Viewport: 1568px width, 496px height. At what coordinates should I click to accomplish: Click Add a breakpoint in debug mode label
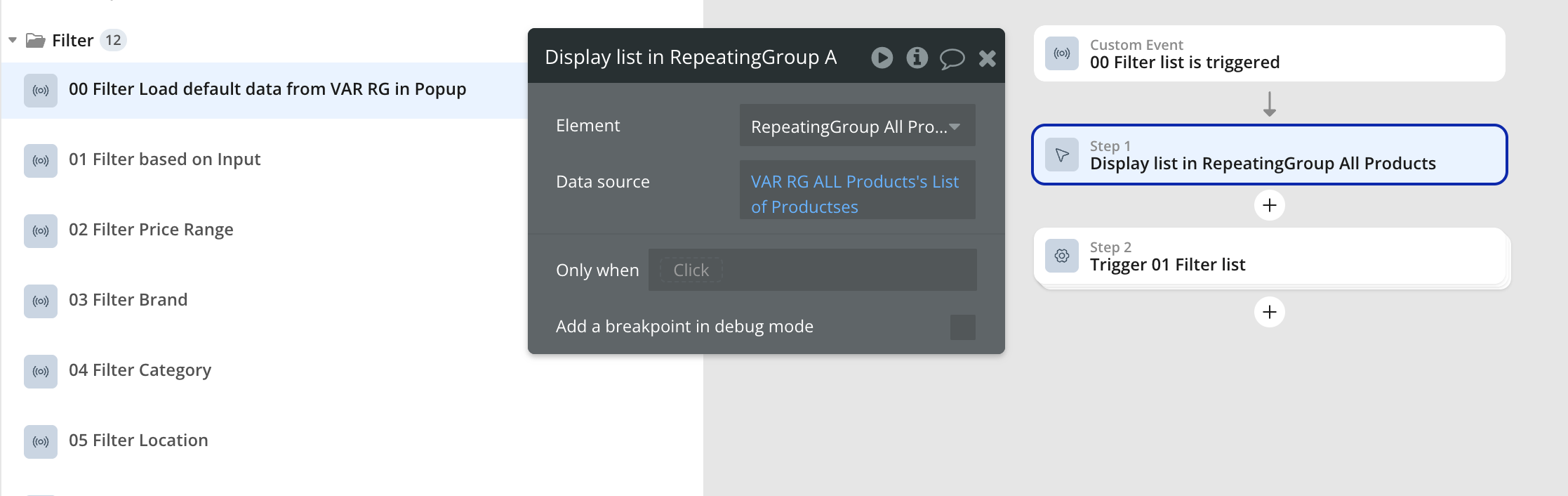pos(684,326)
